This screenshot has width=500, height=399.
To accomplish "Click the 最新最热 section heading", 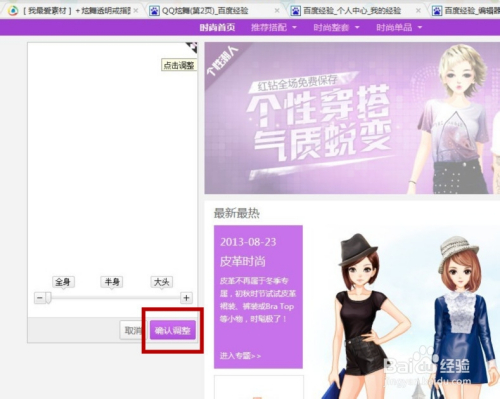I will (237, 213).
